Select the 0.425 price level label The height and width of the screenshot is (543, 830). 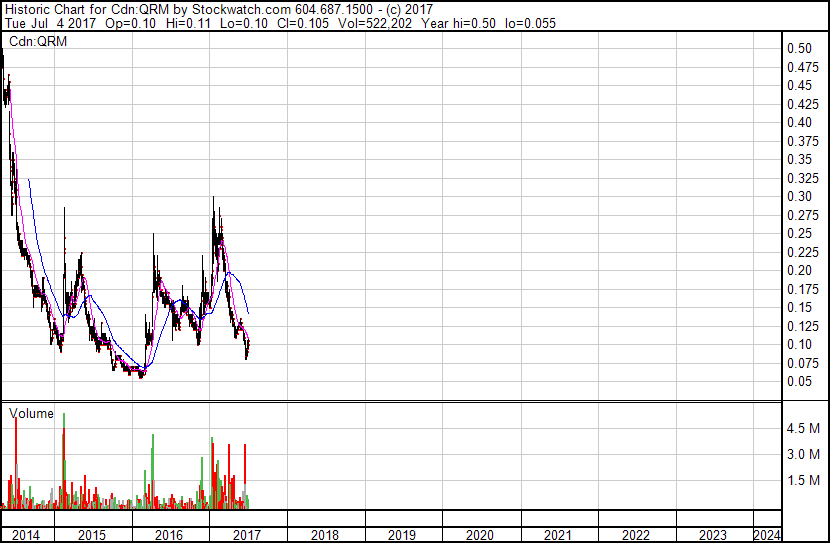(803, 104)
